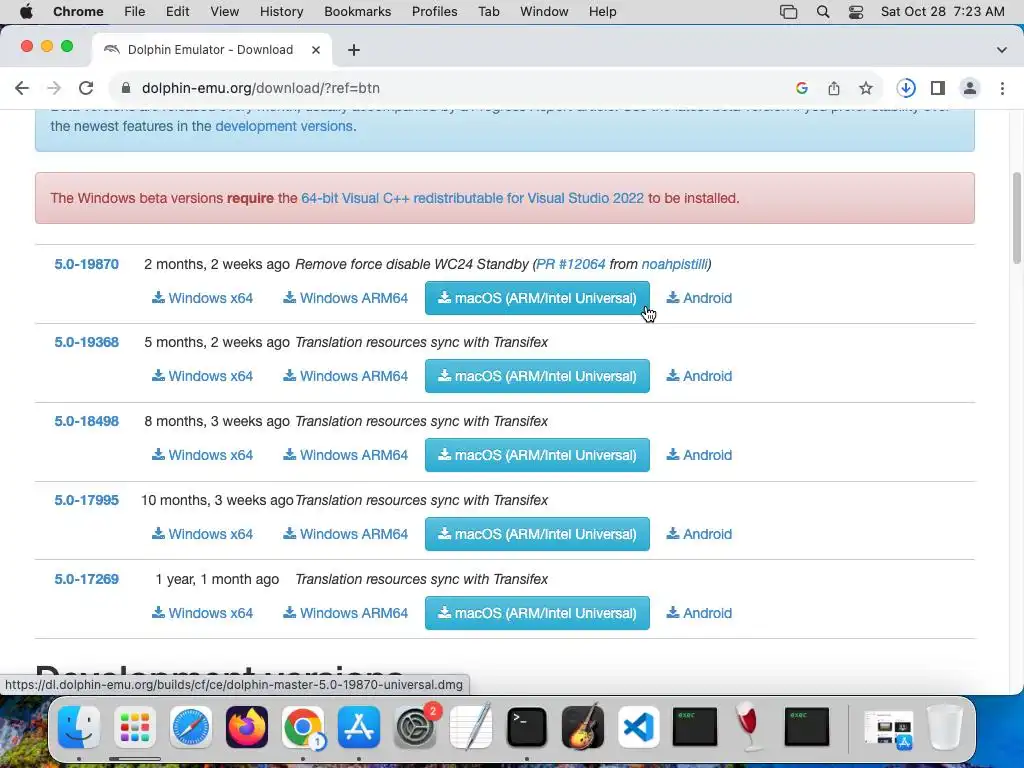
Task: Open the File menu
Action: tap(135, 12)
